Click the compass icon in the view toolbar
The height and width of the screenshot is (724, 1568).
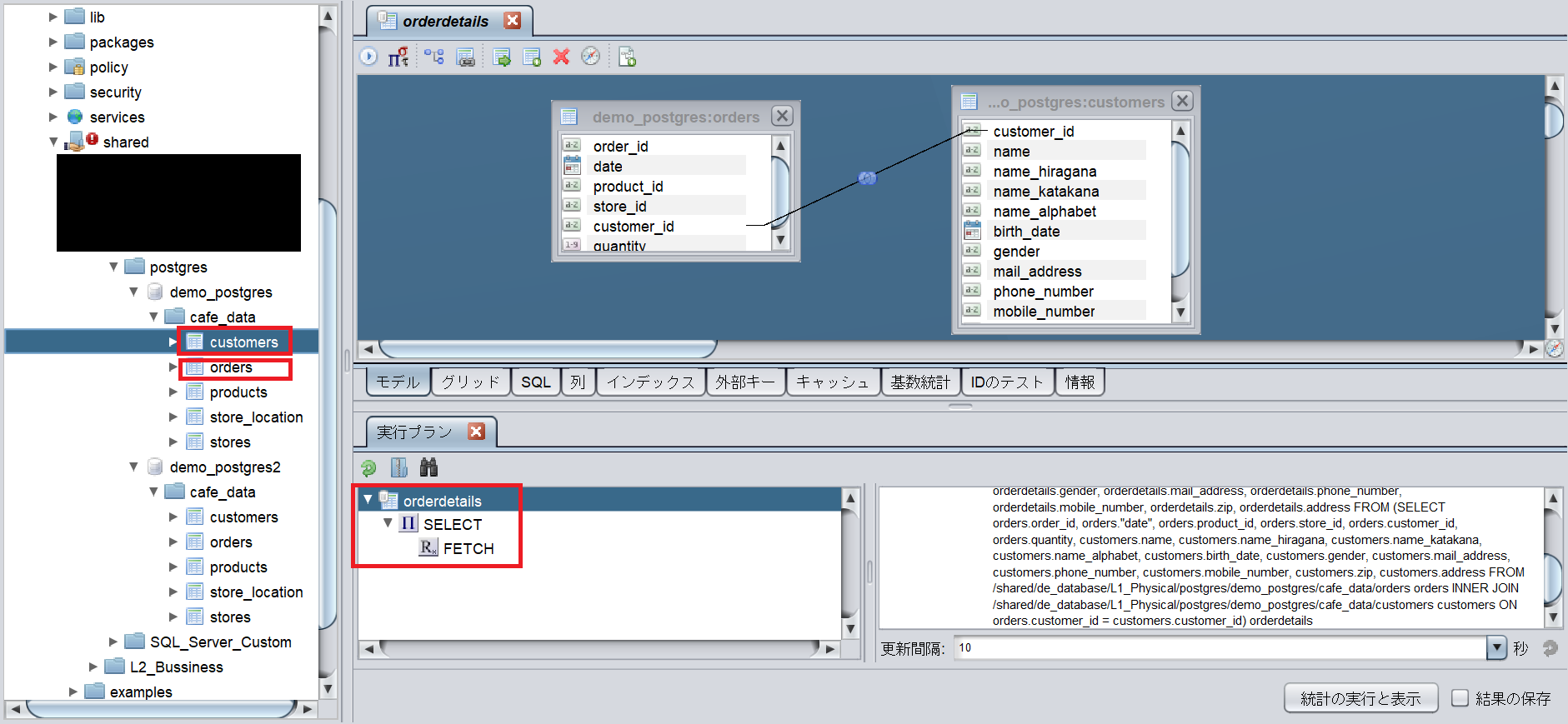click(x=590, y=57)
